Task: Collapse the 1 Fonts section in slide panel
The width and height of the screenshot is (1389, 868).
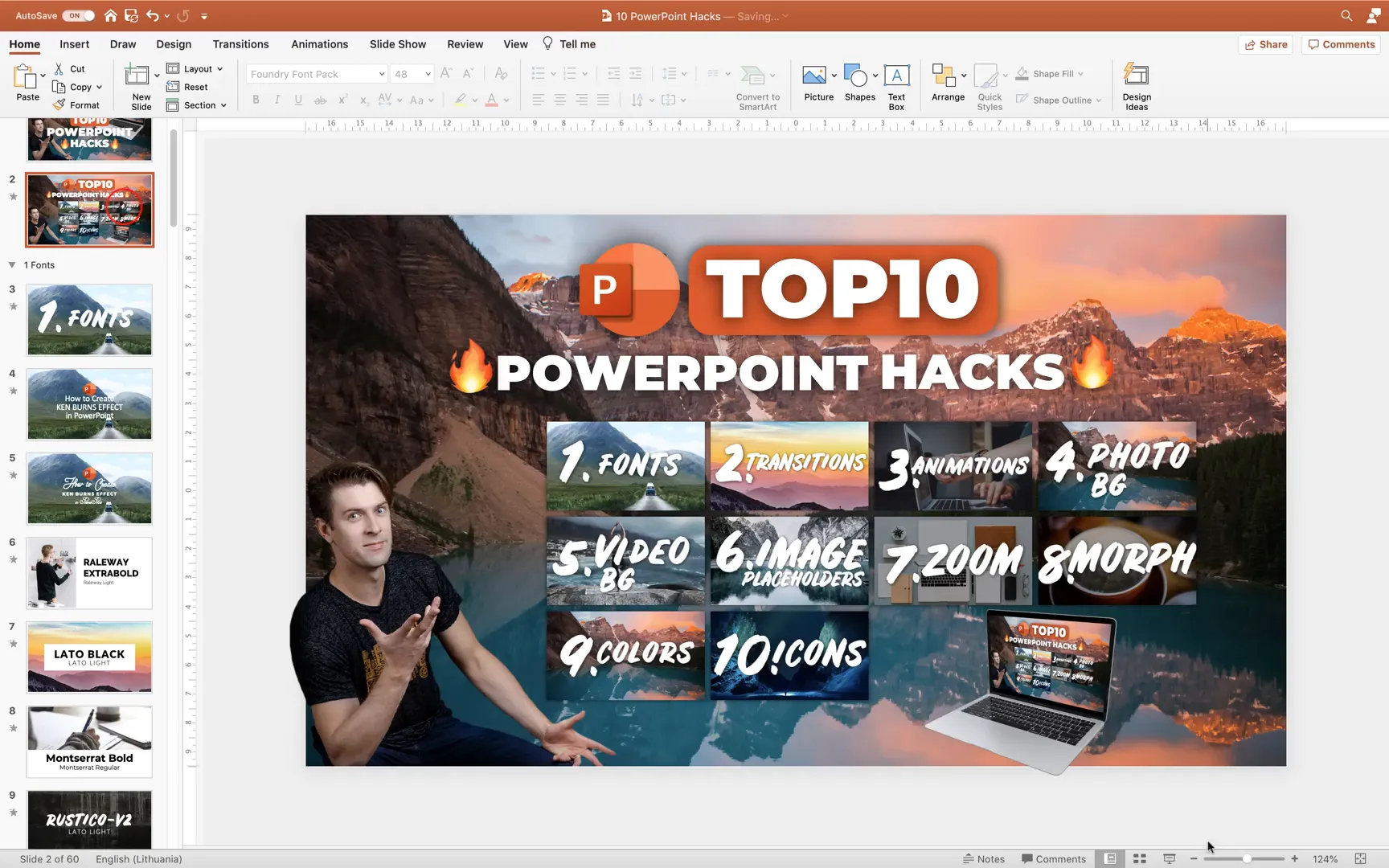Action: click(11, 264)
